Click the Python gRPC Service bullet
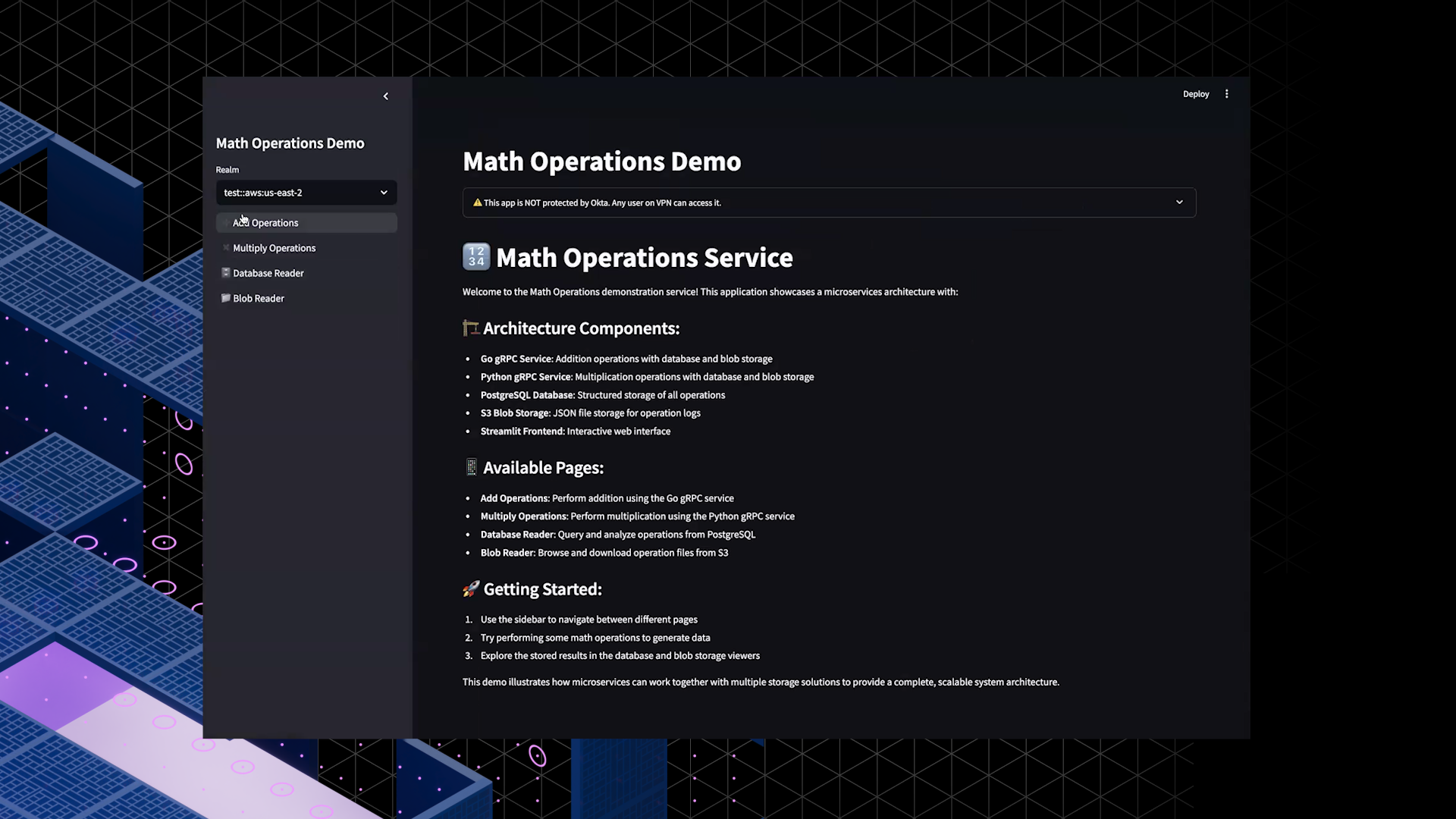The height and width of the screenshot is (819, 1456). tap(647, 377)
